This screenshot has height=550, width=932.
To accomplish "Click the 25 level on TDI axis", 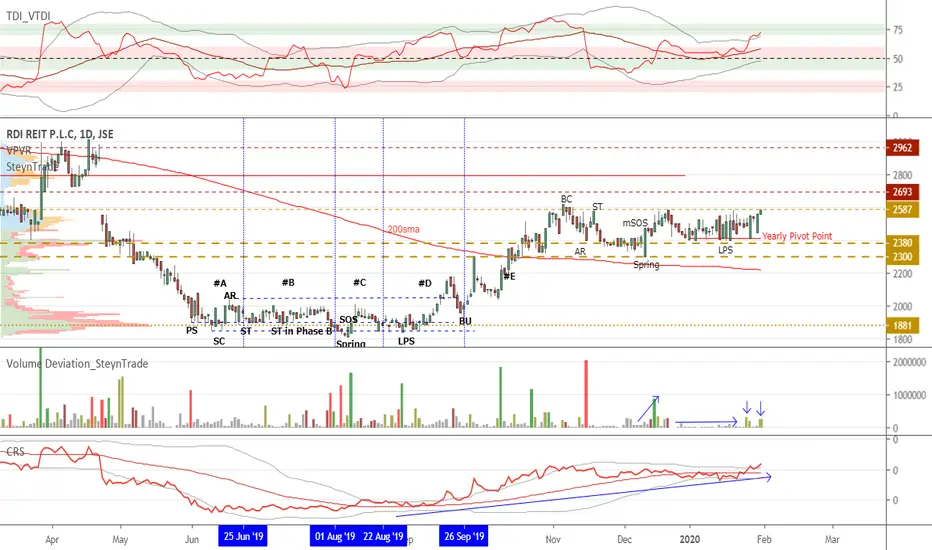I will click(x=898, y=87).
